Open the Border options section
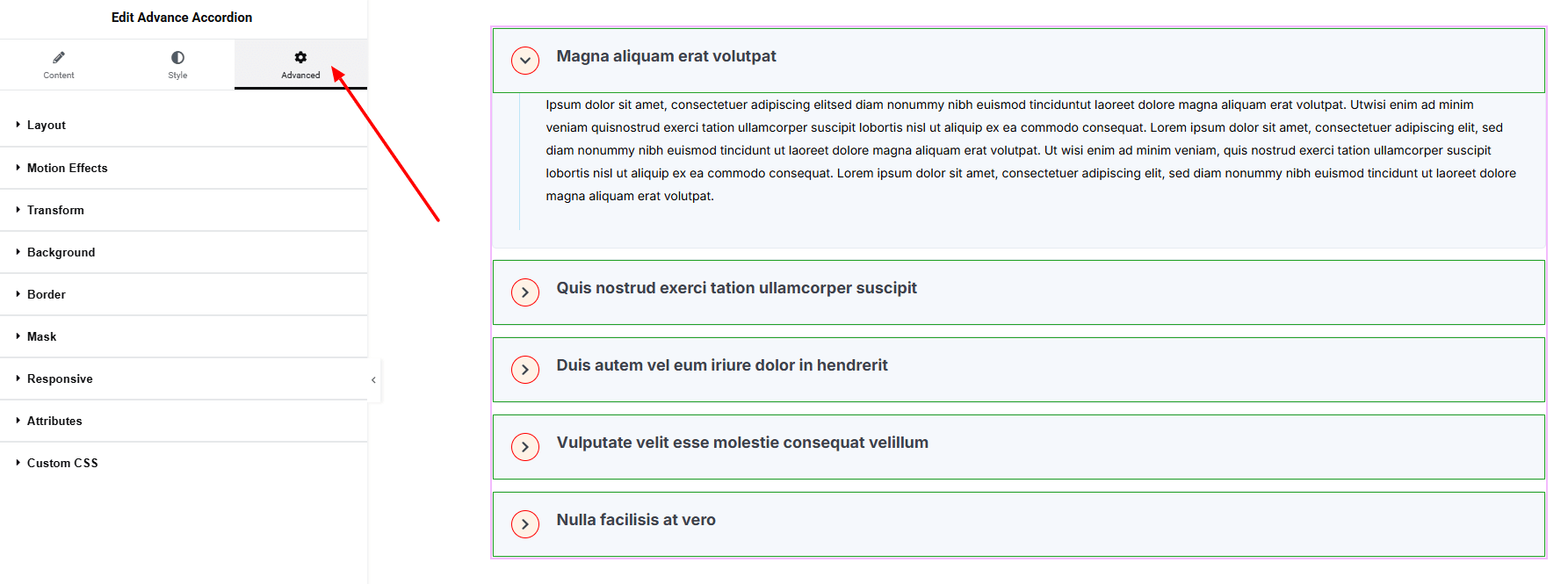1568x584 pixels. [x=47, y=294]
